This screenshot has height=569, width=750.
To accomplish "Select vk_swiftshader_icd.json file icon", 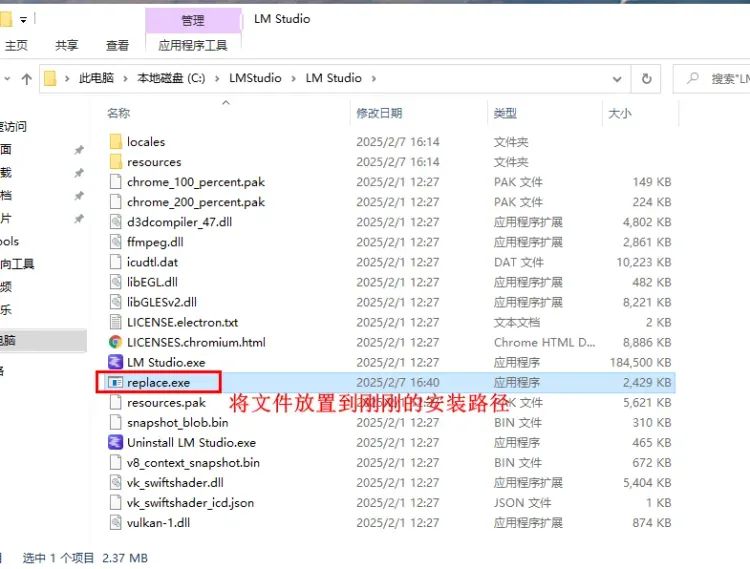I will 115,503.
